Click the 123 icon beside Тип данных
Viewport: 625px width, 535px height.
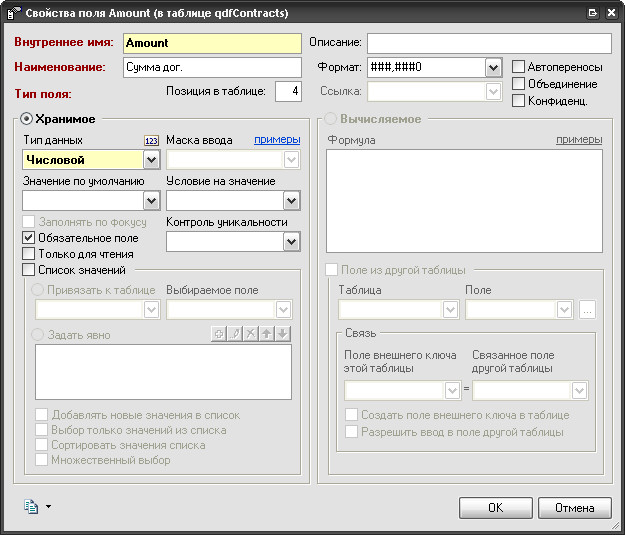pyautogui.click(x=151, y=141)
